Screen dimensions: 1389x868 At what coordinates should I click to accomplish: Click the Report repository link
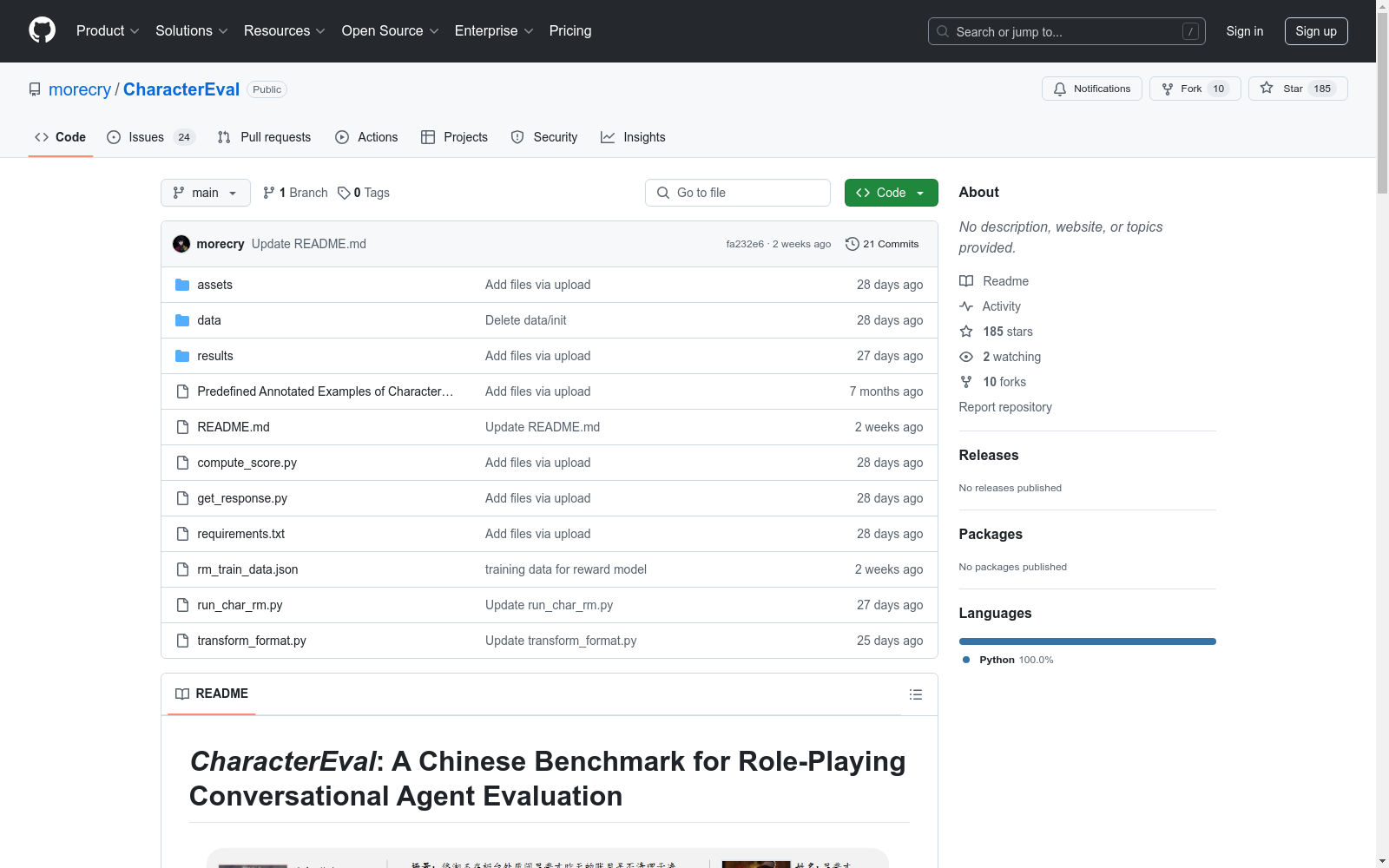point(1004,407)
